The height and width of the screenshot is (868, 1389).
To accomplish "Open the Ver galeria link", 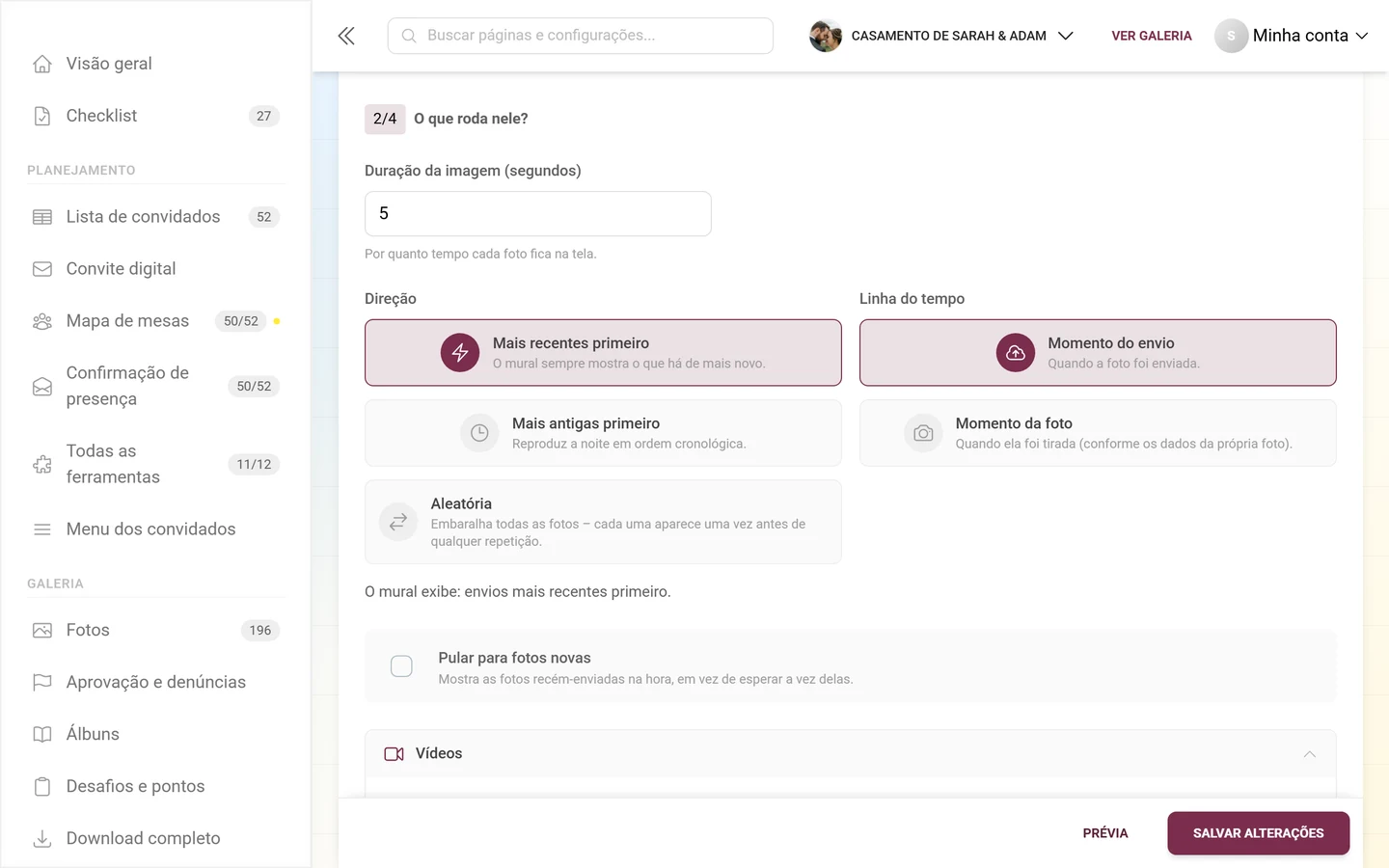I will (x=1152, y=36).
